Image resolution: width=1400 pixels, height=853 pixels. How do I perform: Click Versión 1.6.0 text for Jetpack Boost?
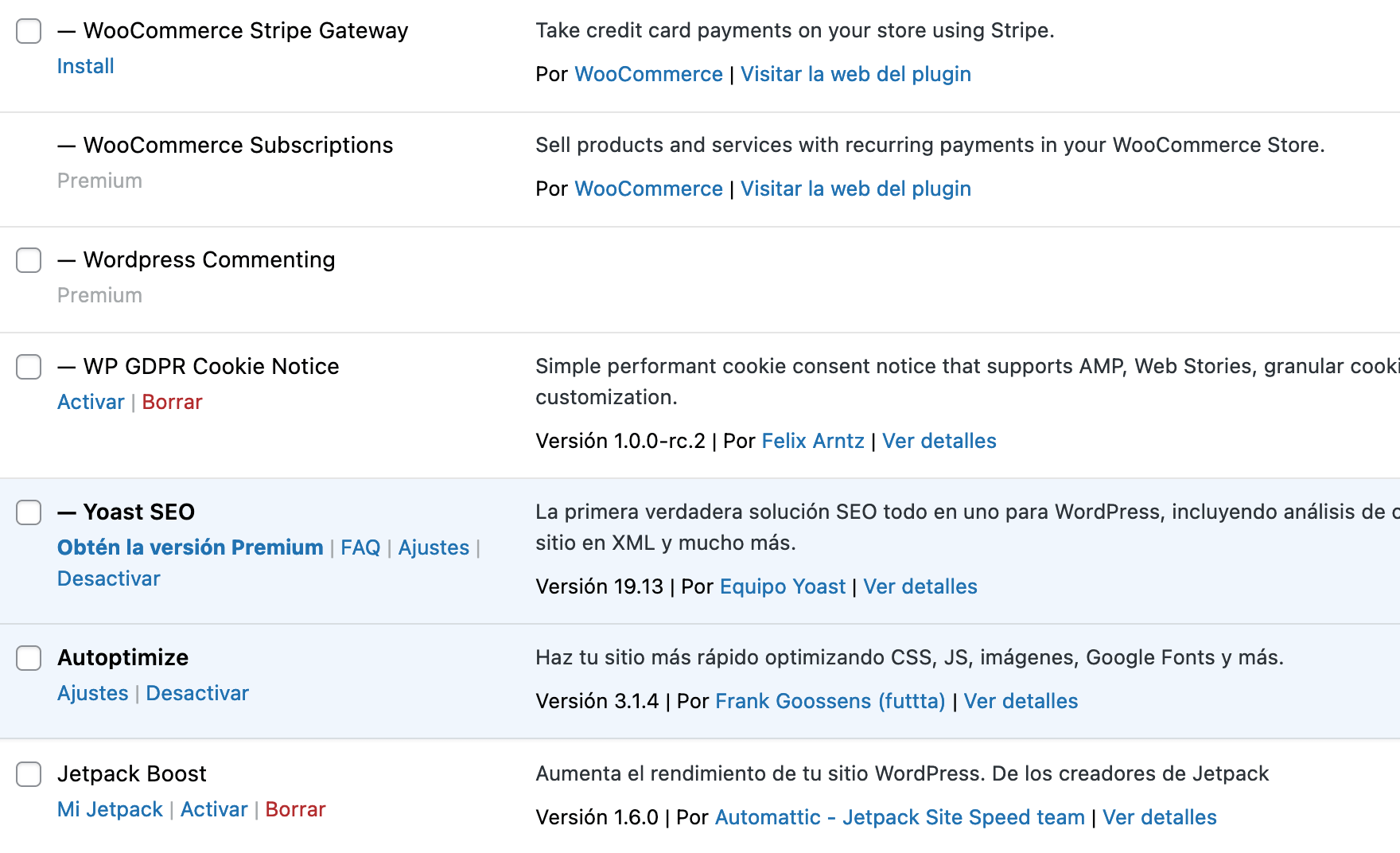597,817
